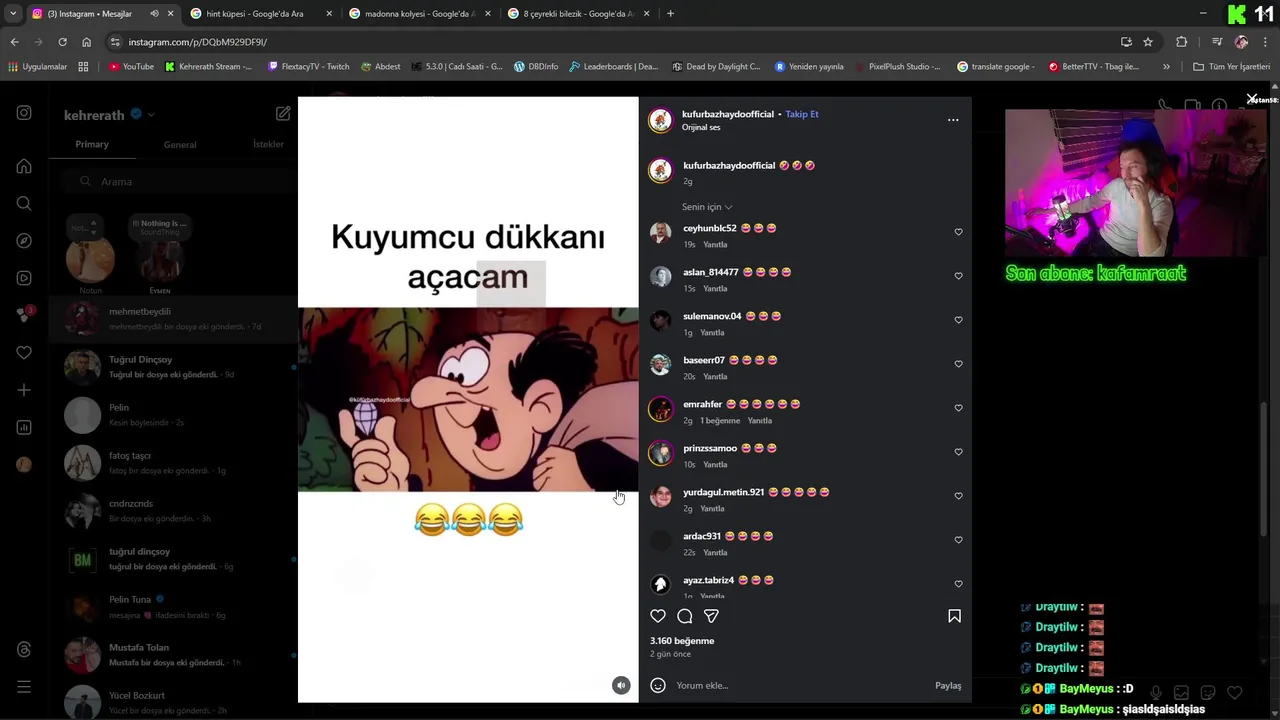The image size is (1280, 720).
Task: Like sulemanov.04's comment
Action: pyautogui.click(x=958, y=320)
